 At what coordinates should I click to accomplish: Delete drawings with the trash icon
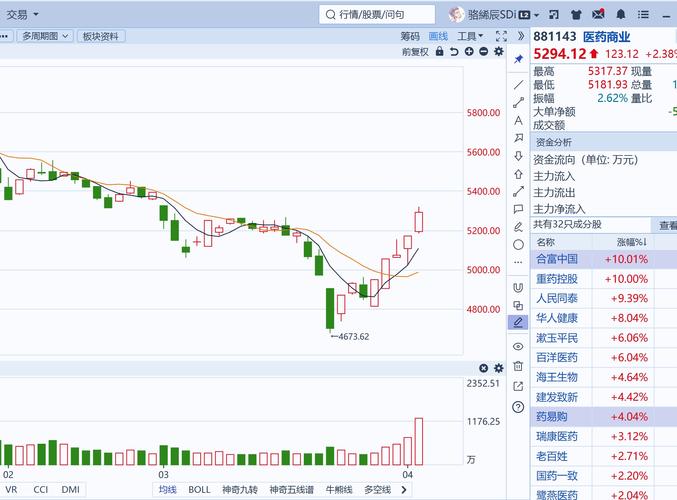click(x=518, y=366)
